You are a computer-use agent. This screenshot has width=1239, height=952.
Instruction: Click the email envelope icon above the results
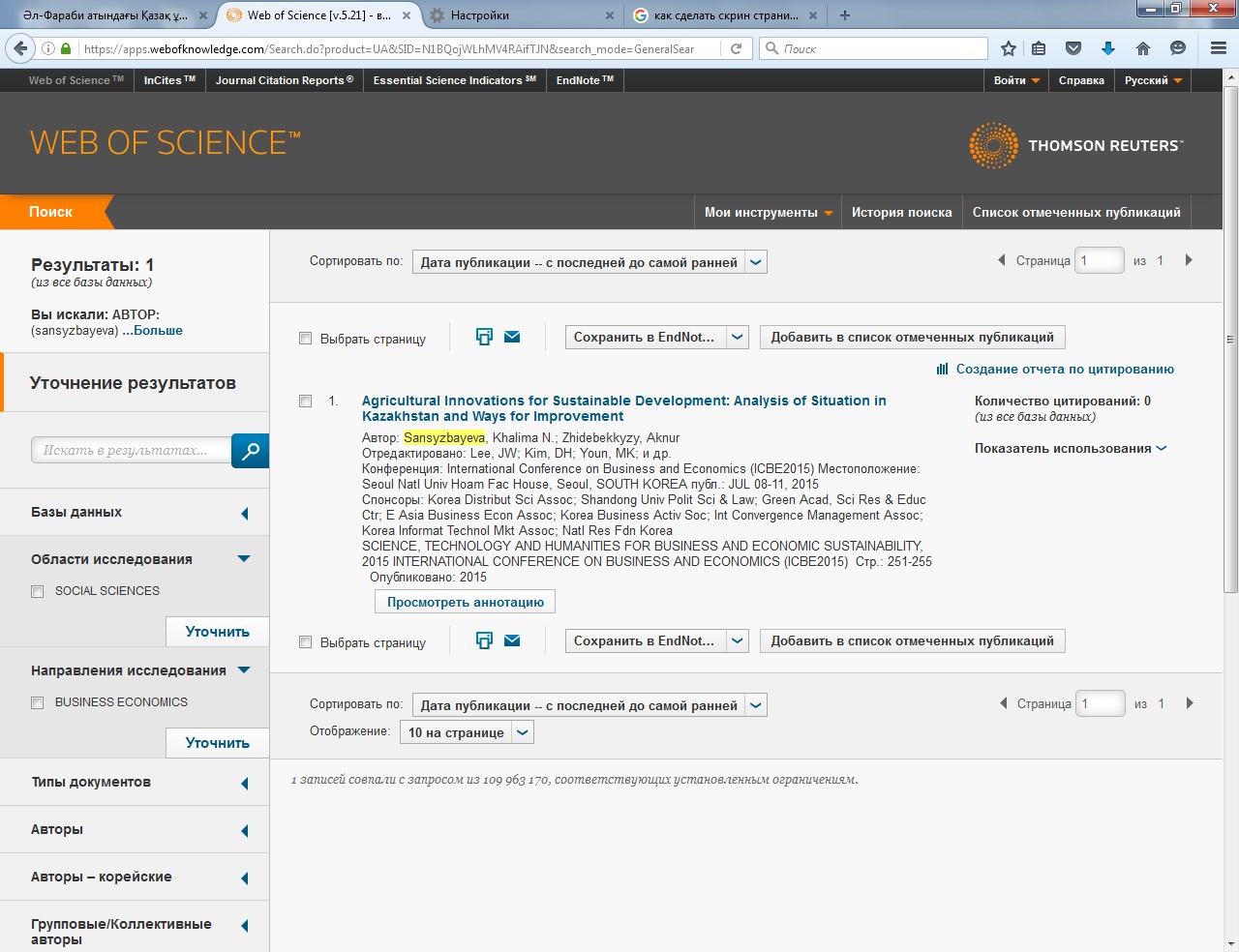coord(512,337)
